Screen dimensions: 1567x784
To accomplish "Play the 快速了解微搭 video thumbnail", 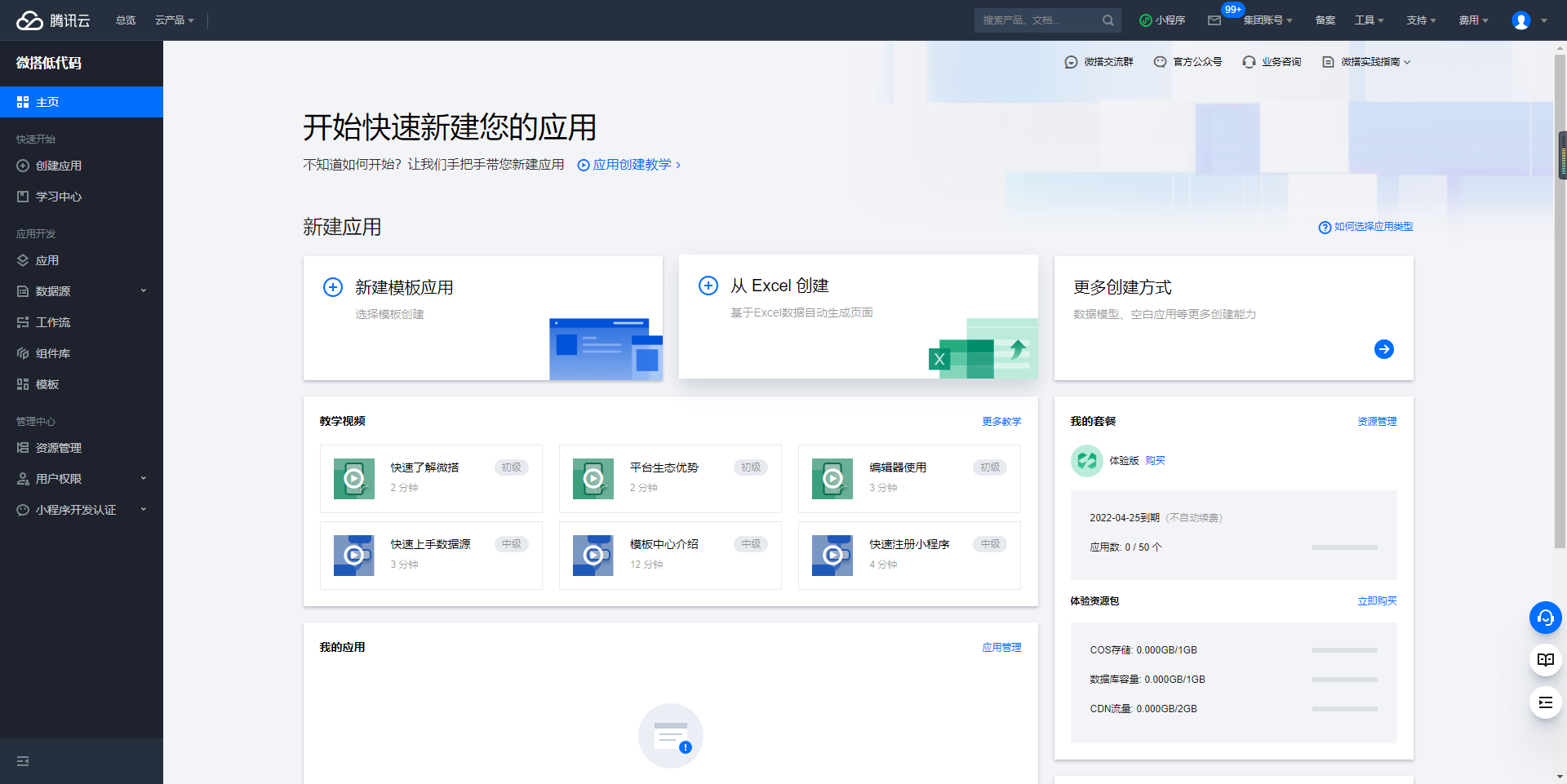I will [354, 479].
